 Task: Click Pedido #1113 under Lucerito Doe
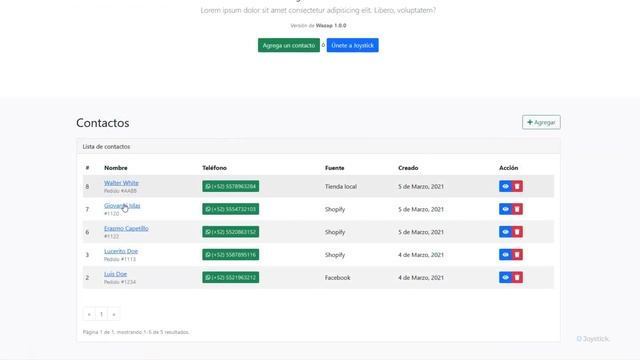pyautogui.click(x=120, y=259)
